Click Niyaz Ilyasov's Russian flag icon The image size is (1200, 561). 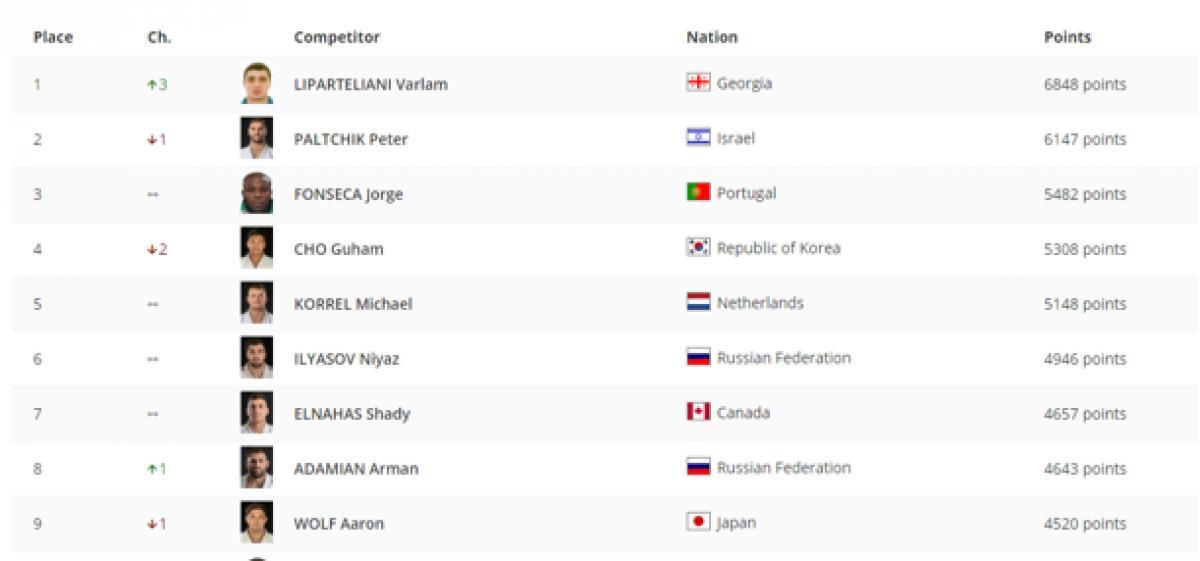[698, 358]
